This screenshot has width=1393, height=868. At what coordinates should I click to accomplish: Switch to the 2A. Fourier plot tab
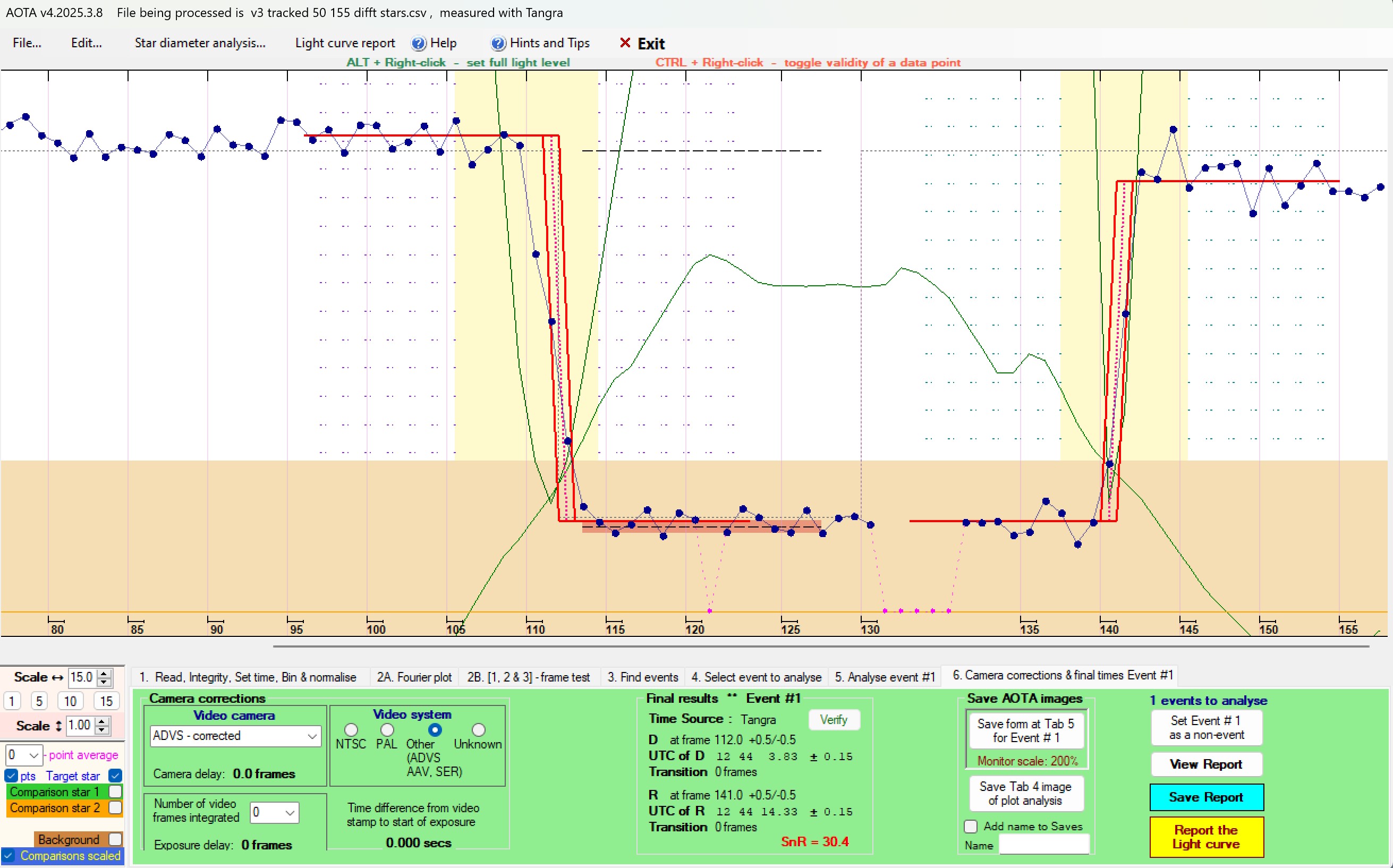[x=414, y=677]
